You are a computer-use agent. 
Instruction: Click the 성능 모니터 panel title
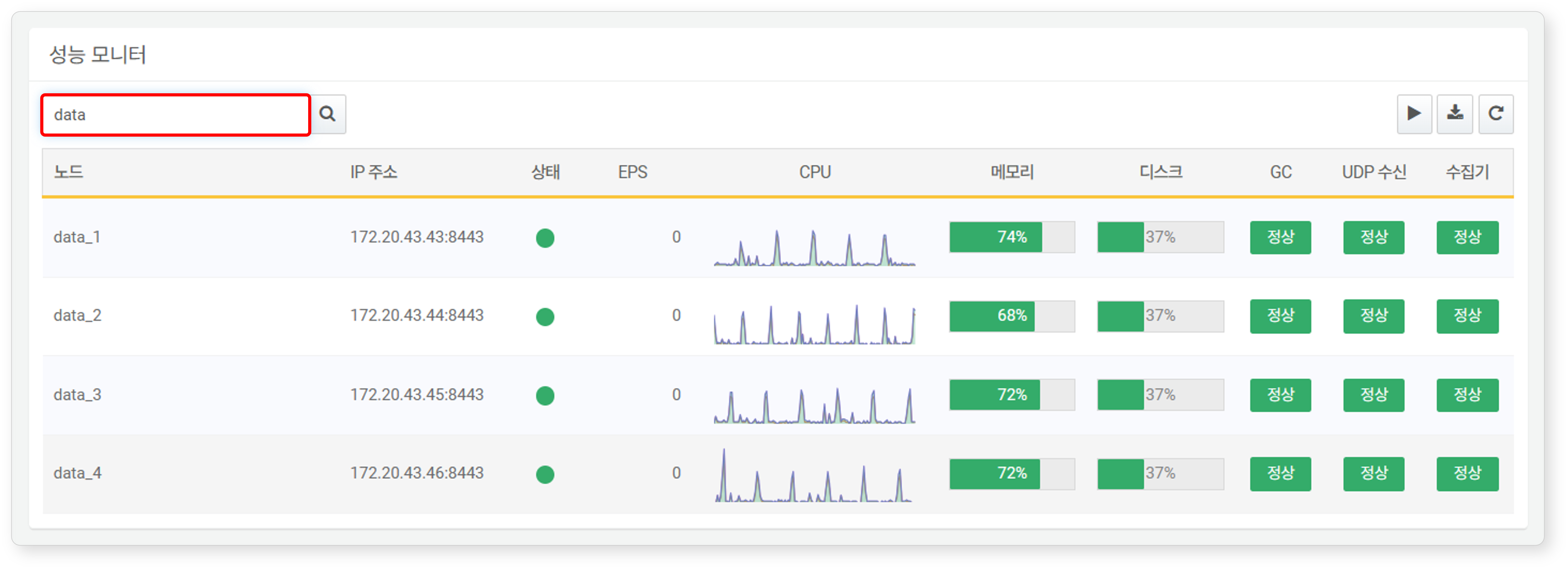97,55
